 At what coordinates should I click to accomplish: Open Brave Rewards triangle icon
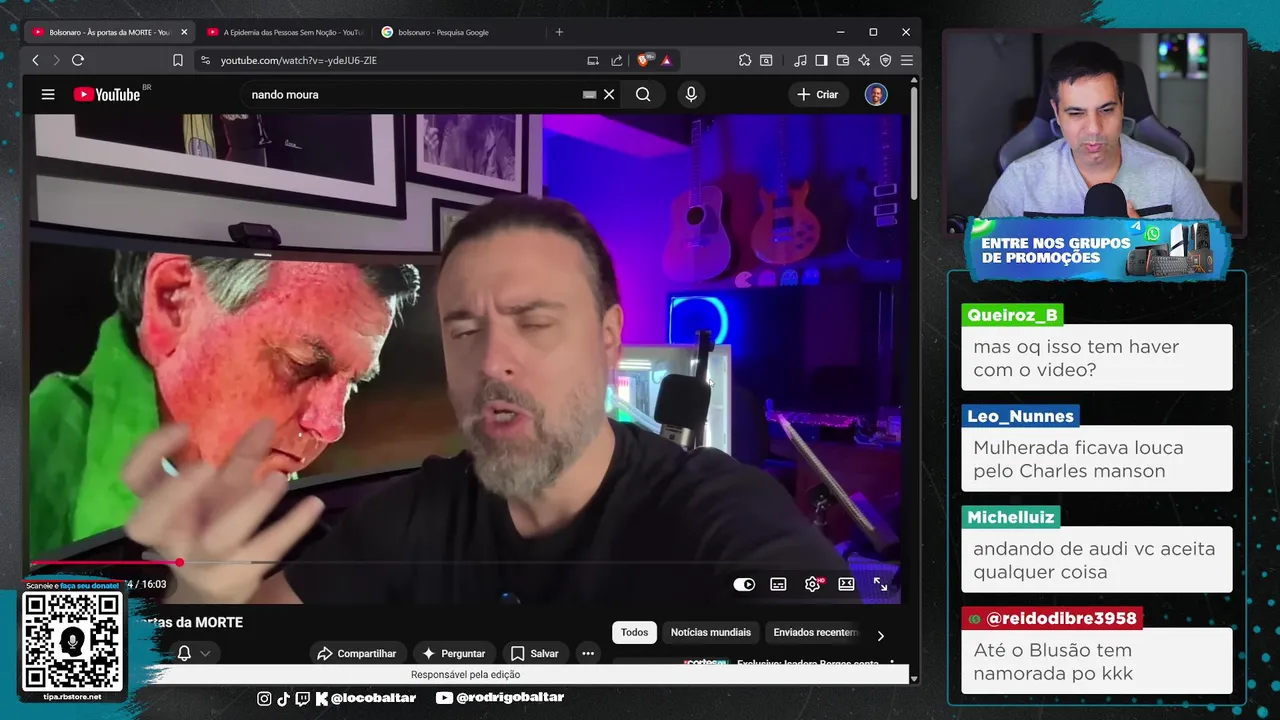(666, 60)
